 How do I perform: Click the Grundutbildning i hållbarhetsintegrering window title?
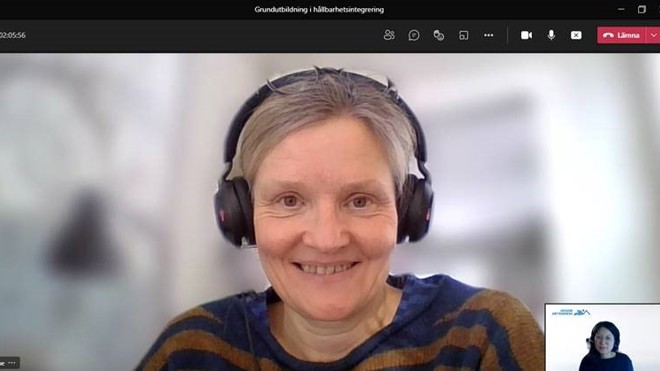319,9
